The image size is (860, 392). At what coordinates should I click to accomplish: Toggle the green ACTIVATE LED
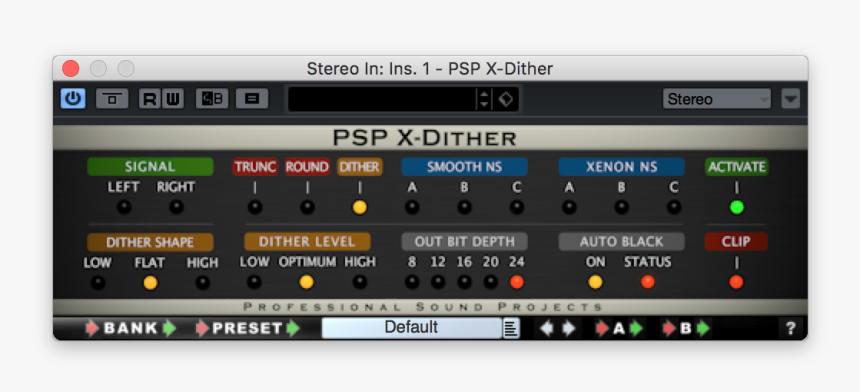point(737,207)
